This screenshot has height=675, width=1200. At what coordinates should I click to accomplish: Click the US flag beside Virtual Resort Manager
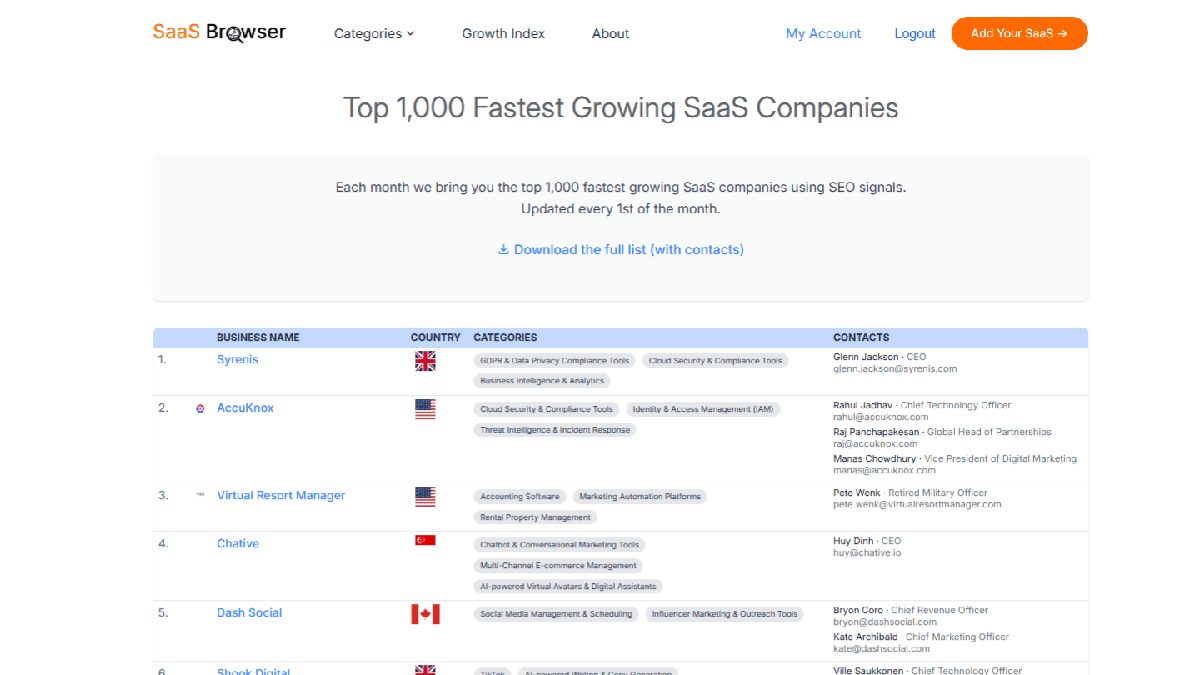(425, 496)
